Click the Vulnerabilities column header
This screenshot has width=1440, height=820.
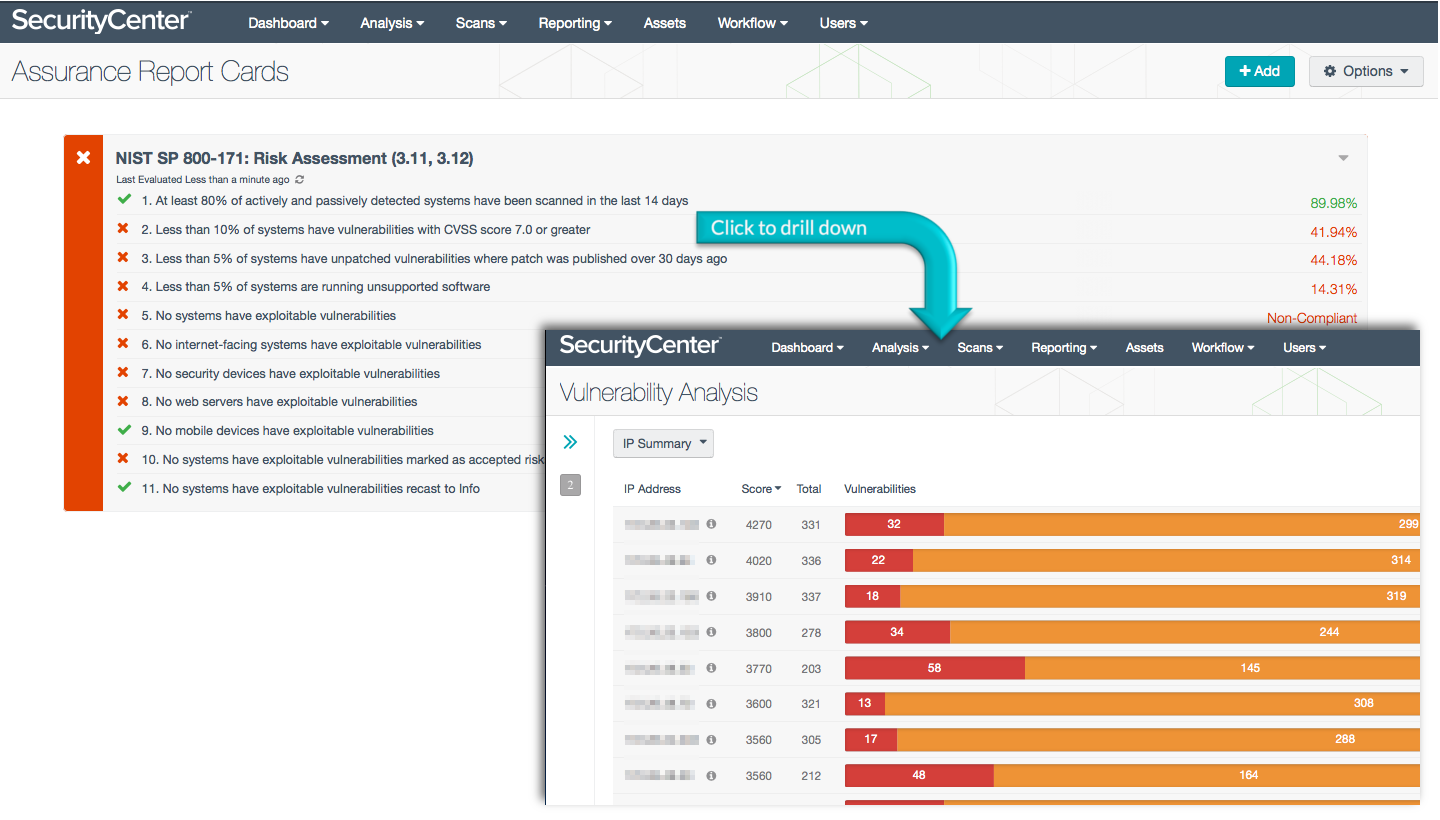(880, 489)
